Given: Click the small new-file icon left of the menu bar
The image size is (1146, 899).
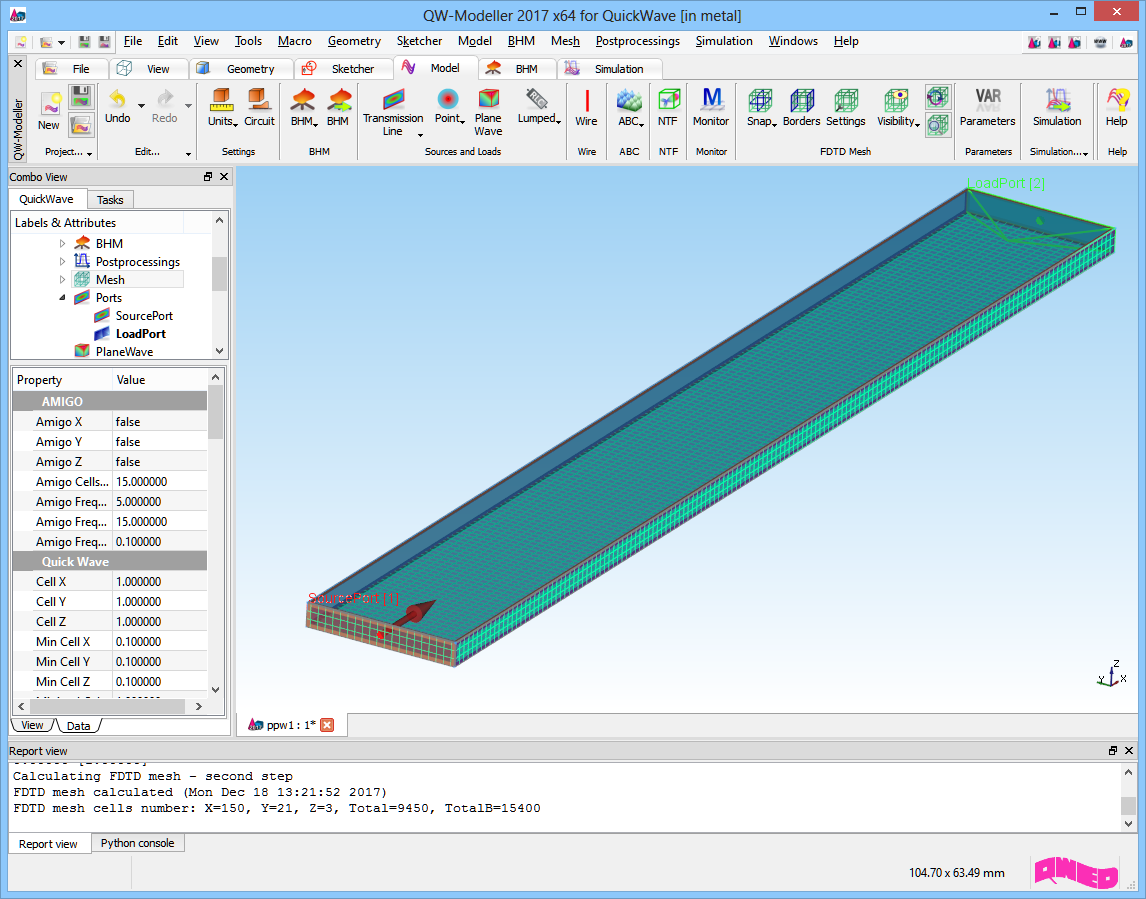Looking at the screenshot, I should [21, 42].
